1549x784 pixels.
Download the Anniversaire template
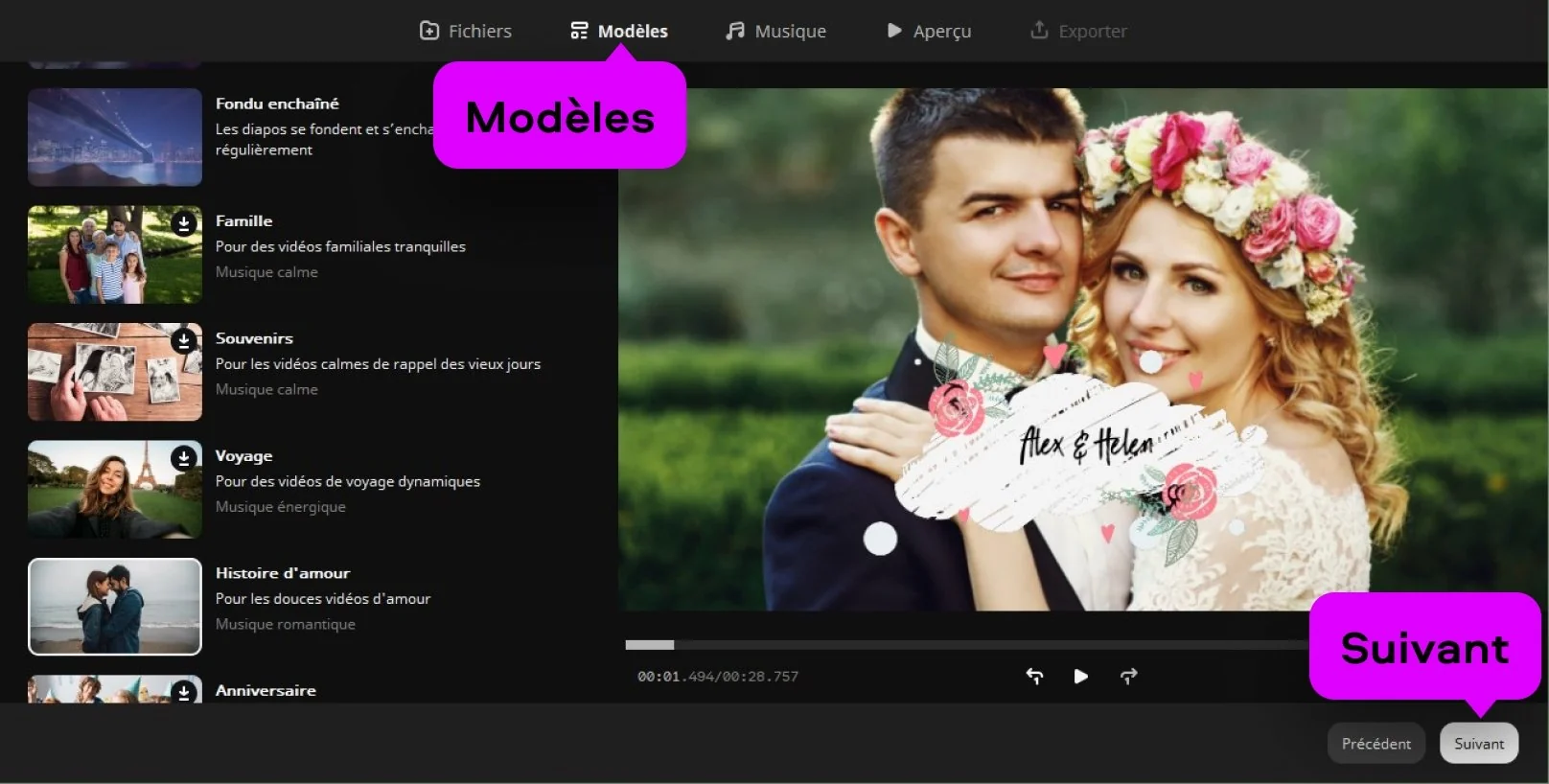pos(184,691)
